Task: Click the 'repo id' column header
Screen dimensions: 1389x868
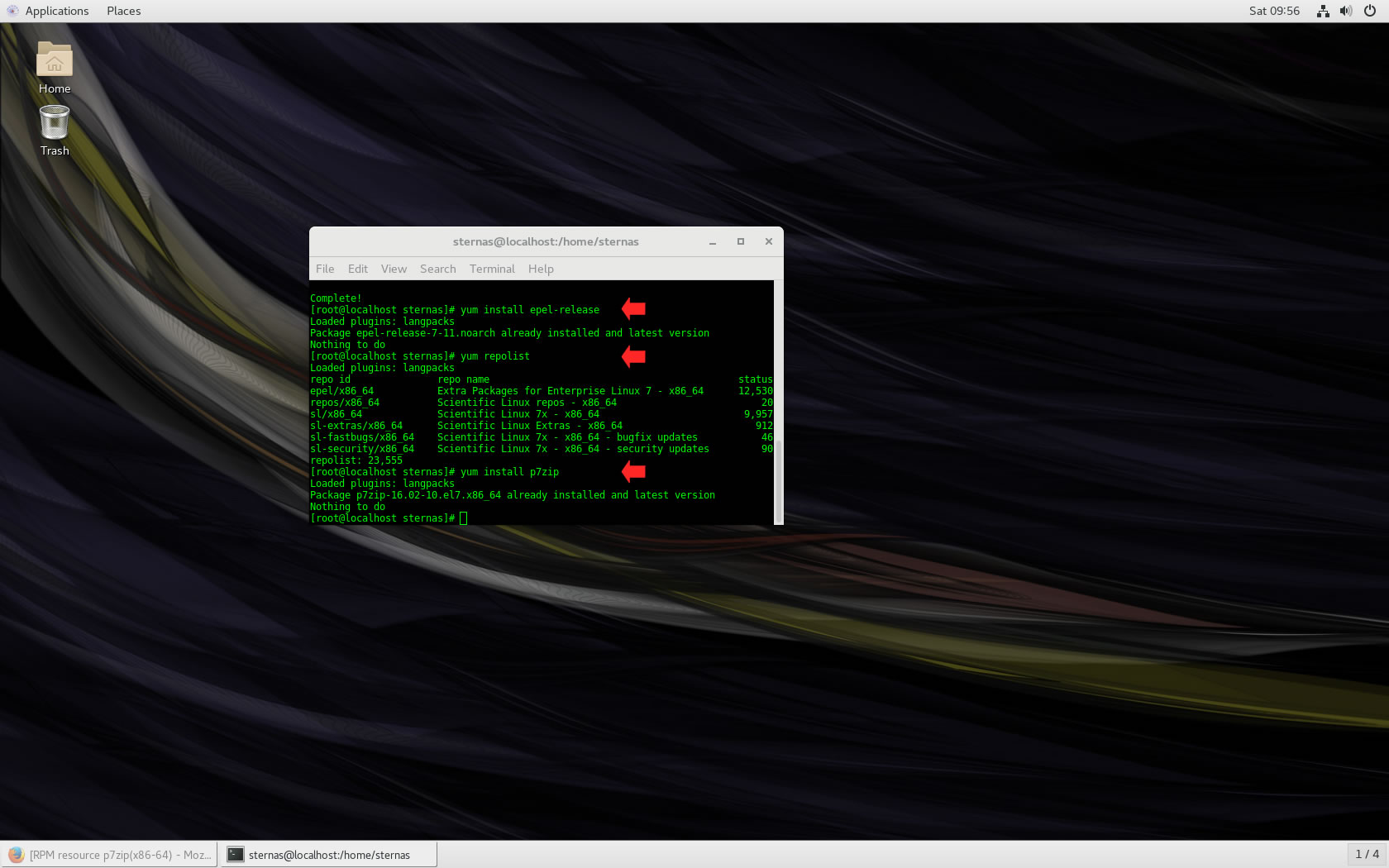Action: click(x=330, y=379)
